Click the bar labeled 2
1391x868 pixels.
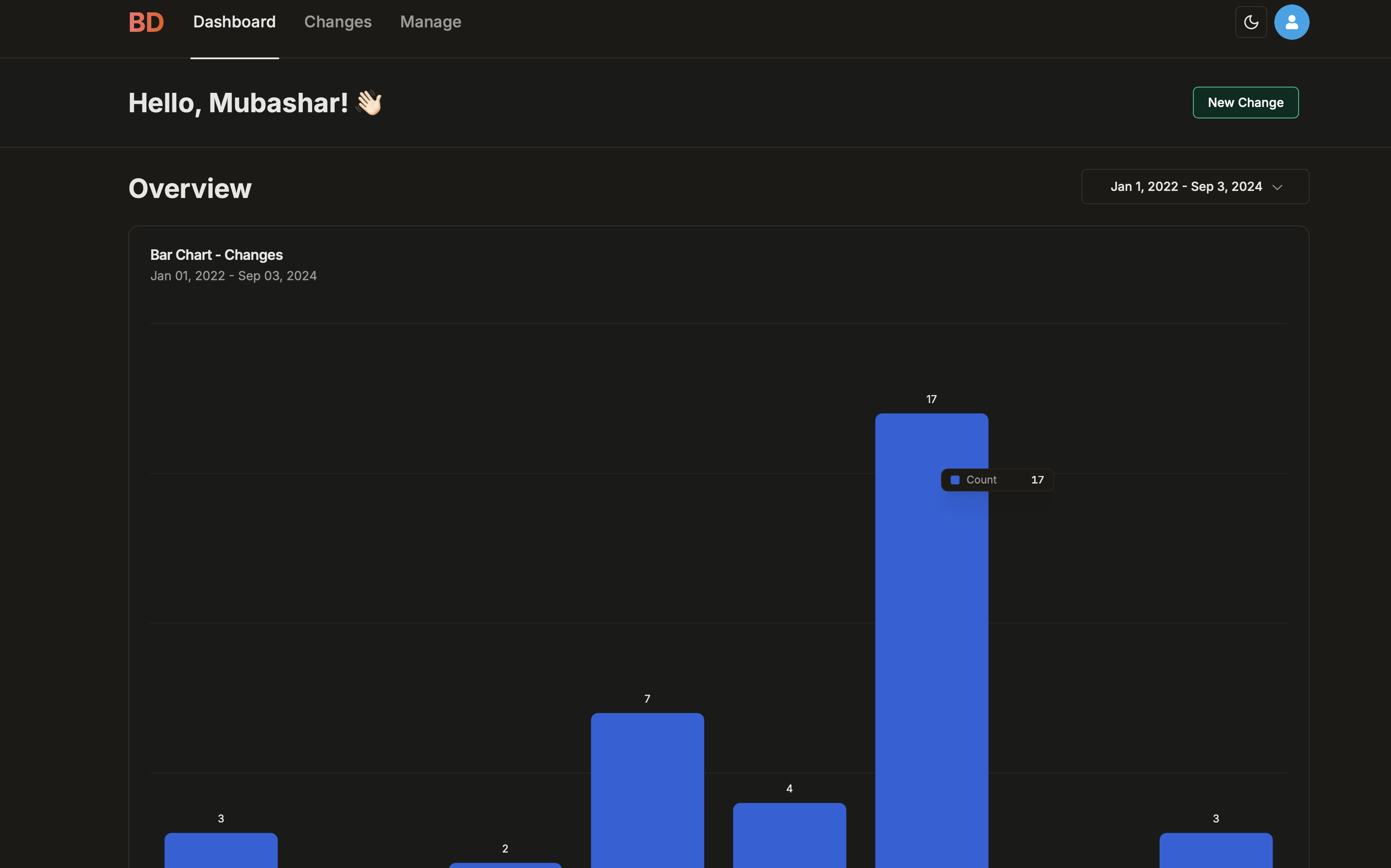pyautogui.click(x=505, y=865)
